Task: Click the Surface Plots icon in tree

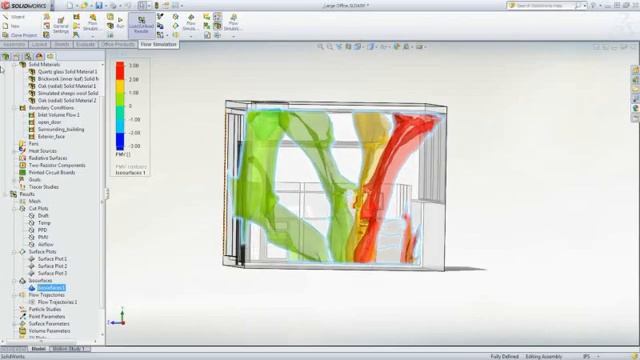Action: pos(22,252)
